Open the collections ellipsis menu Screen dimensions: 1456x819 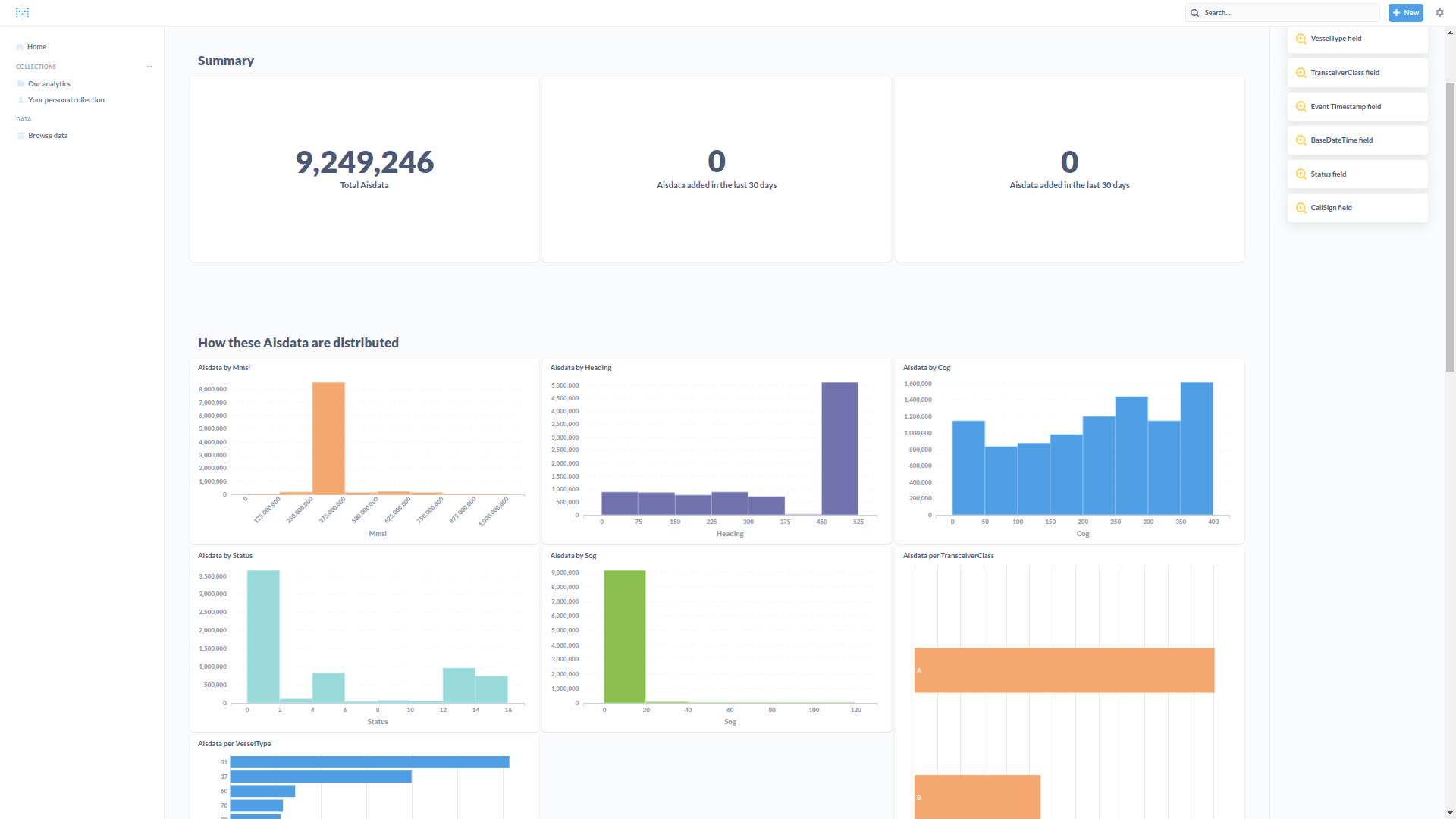[149, 67]
